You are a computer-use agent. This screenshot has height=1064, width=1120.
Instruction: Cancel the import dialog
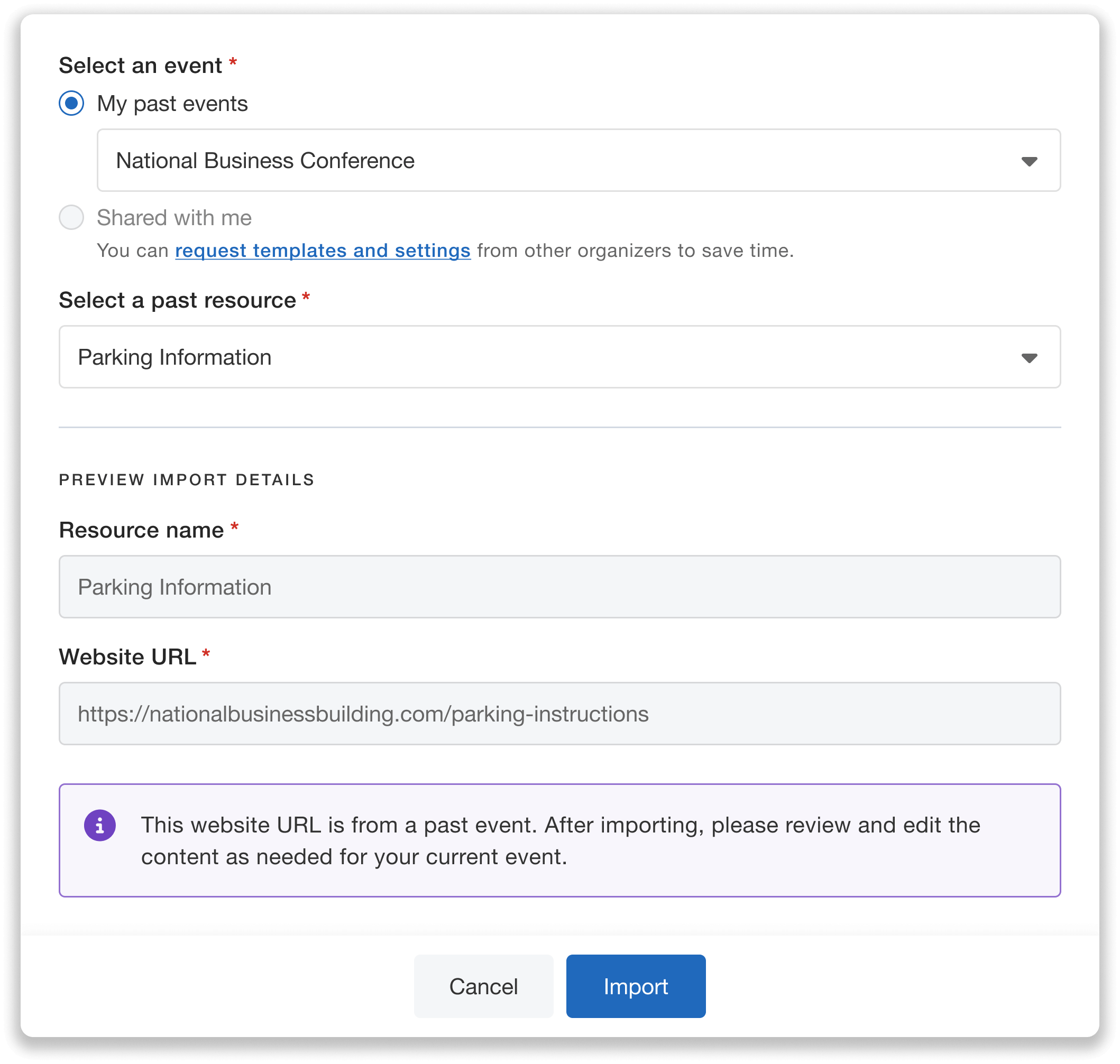pyautogui.click(x=483, y=986)
